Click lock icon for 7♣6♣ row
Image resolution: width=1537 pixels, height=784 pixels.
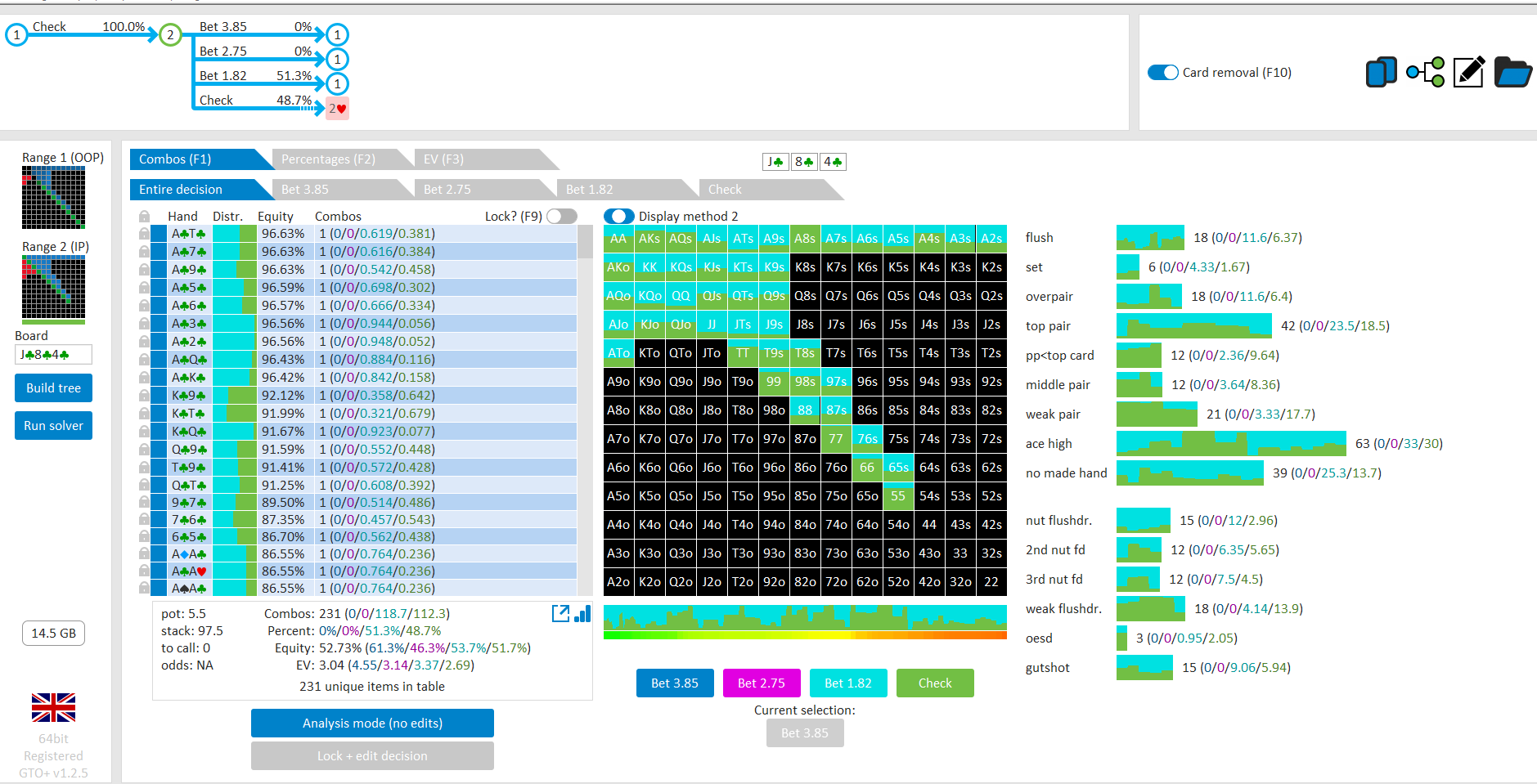[x=144, y=520]
